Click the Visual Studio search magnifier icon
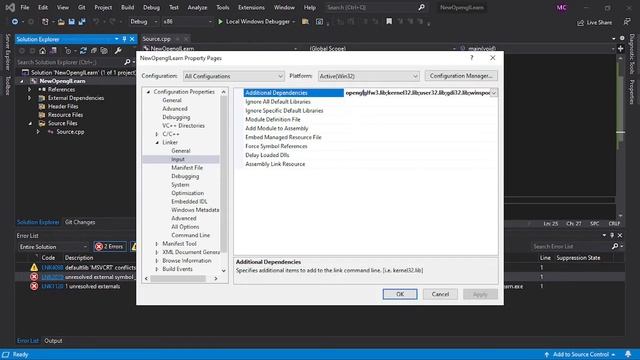The height and width of the screenshot is (360, 640). coord(421,7)
